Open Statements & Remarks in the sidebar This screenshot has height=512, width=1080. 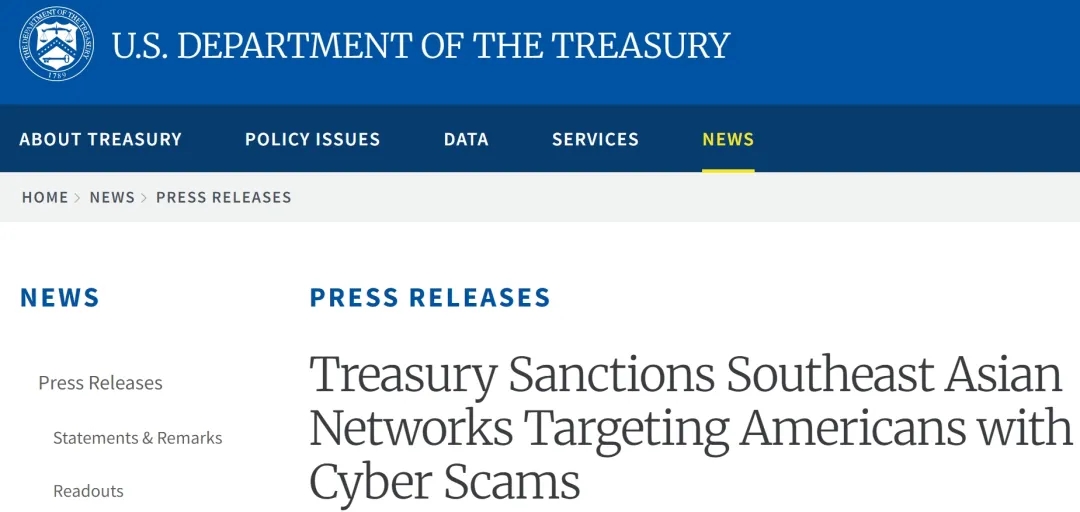coord(138,438)
